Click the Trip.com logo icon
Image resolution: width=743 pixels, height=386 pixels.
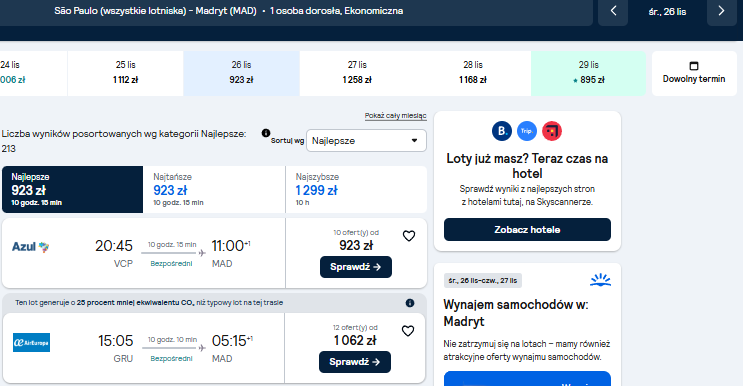tap(526, 131)
